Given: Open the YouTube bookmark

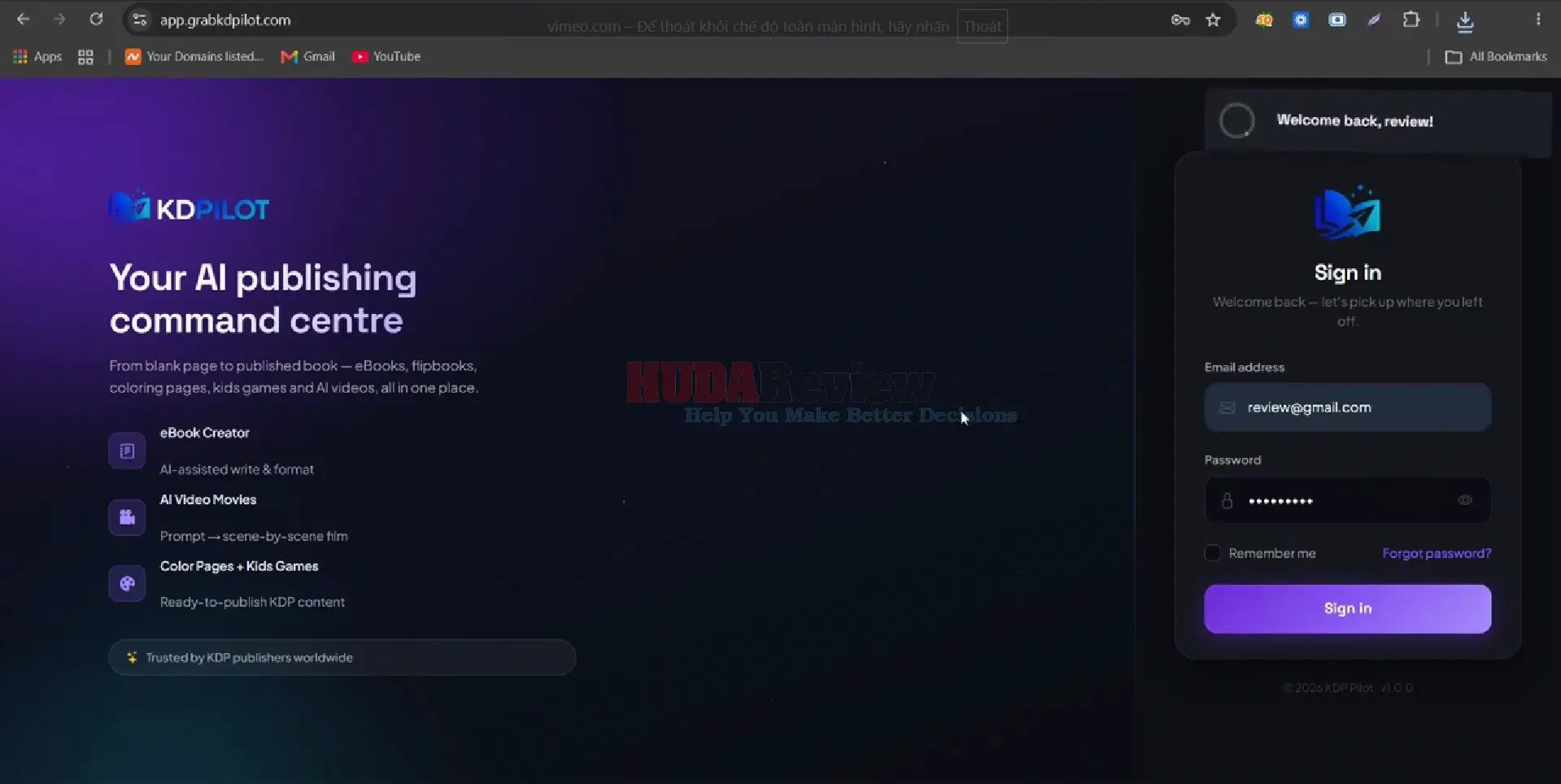Looking at the screenshot, I should [386, 56].
